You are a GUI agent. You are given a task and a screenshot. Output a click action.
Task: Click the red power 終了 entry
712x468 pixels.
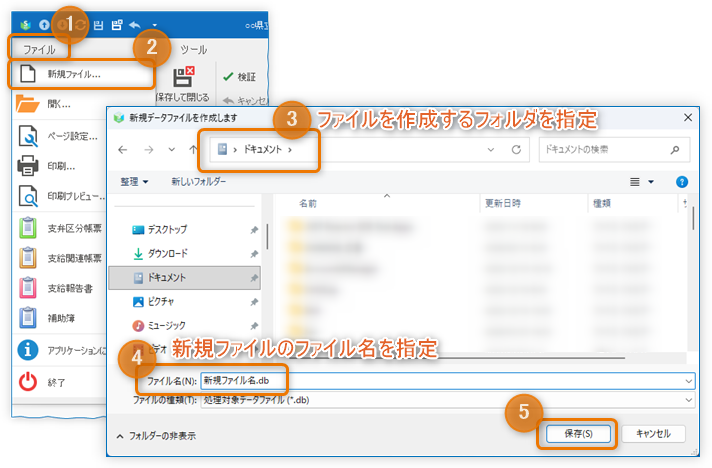click(x=59, y=382)
